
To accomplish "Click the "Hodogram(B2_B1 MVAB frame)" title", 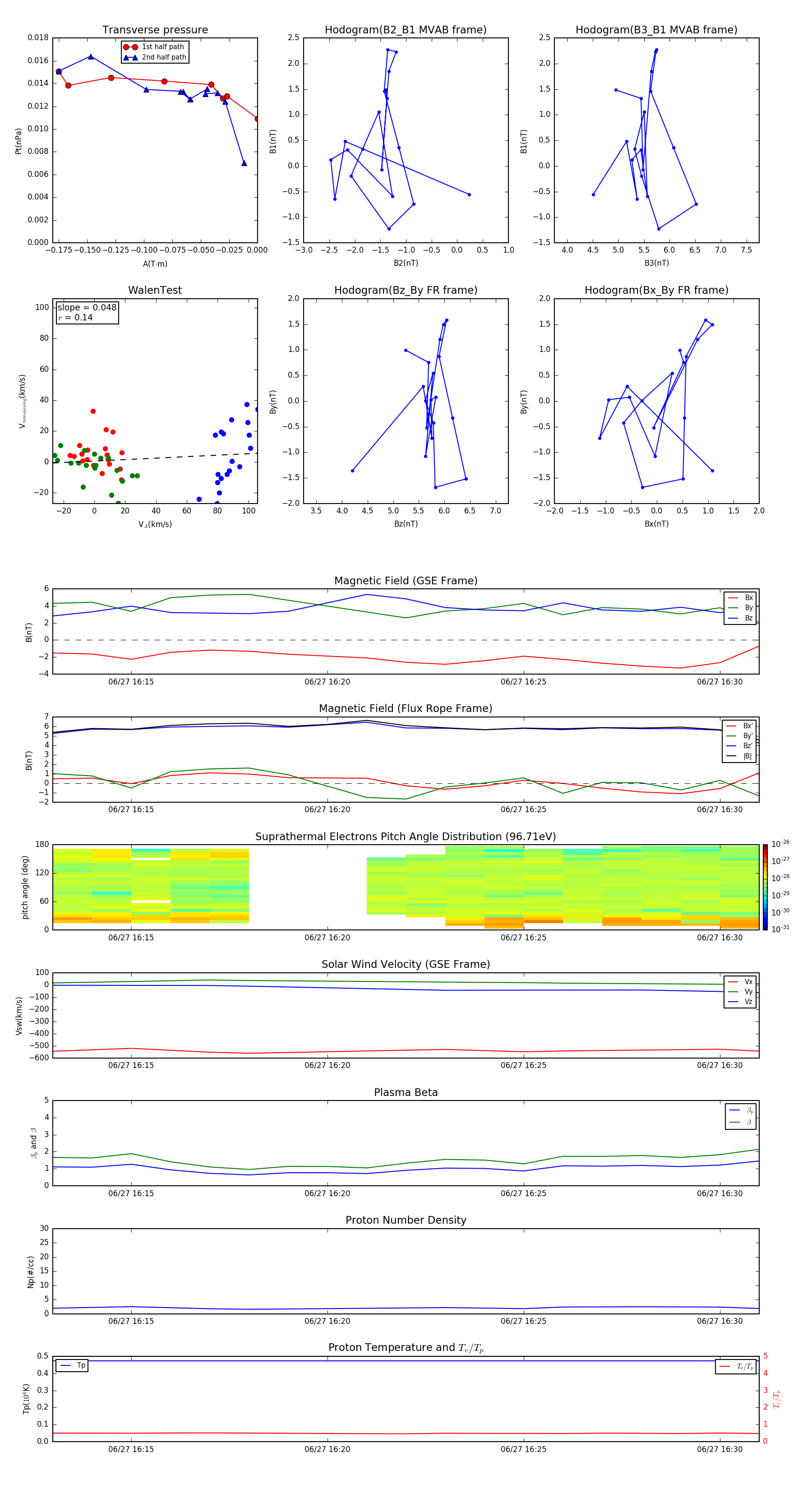I will pyautogui.click(x=406, y=30).
